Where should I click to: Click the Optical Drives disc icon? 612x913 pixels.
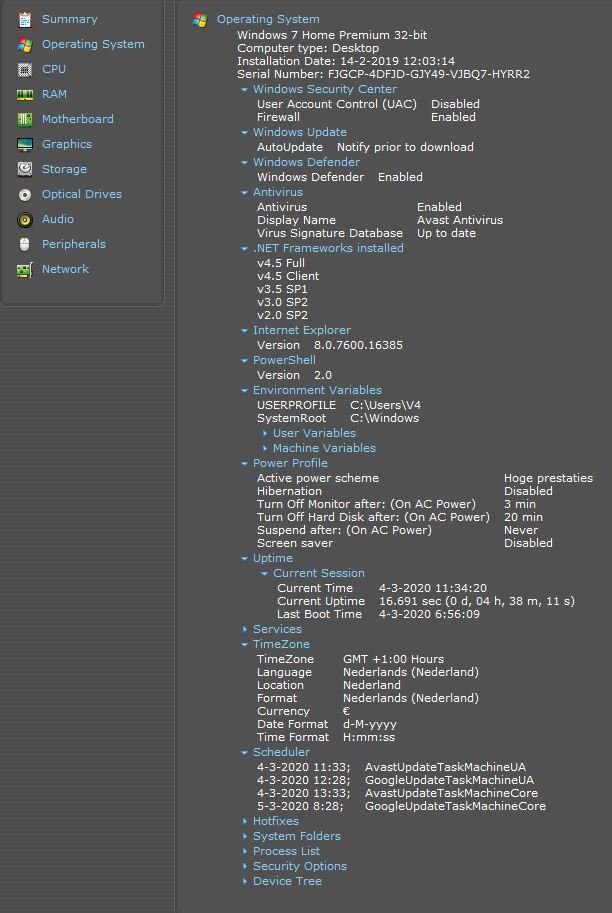tap(24, 194)
